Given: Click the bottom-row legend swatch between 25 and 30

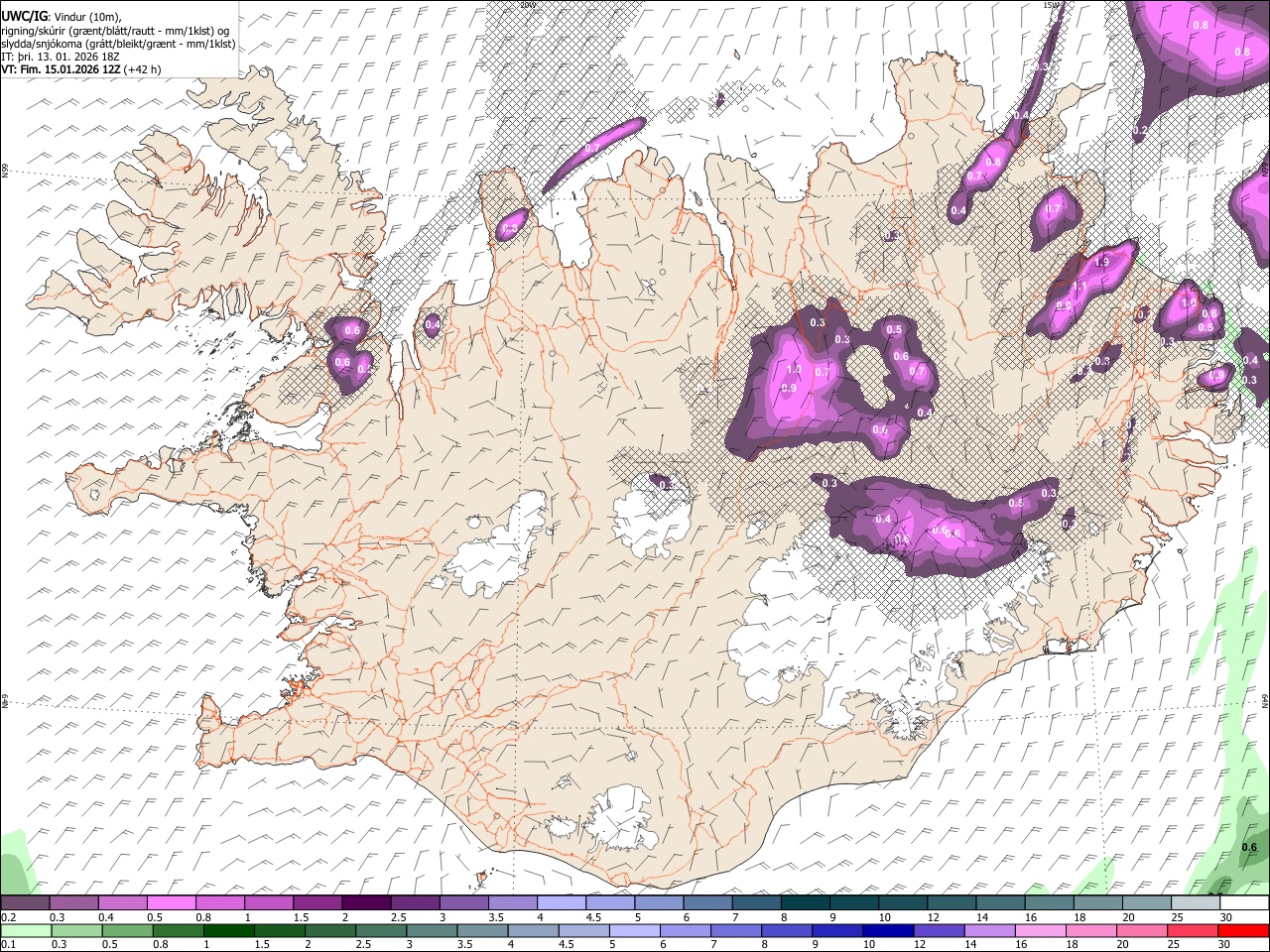Looking at the screenshot, I should click(x=1192, y=930).
